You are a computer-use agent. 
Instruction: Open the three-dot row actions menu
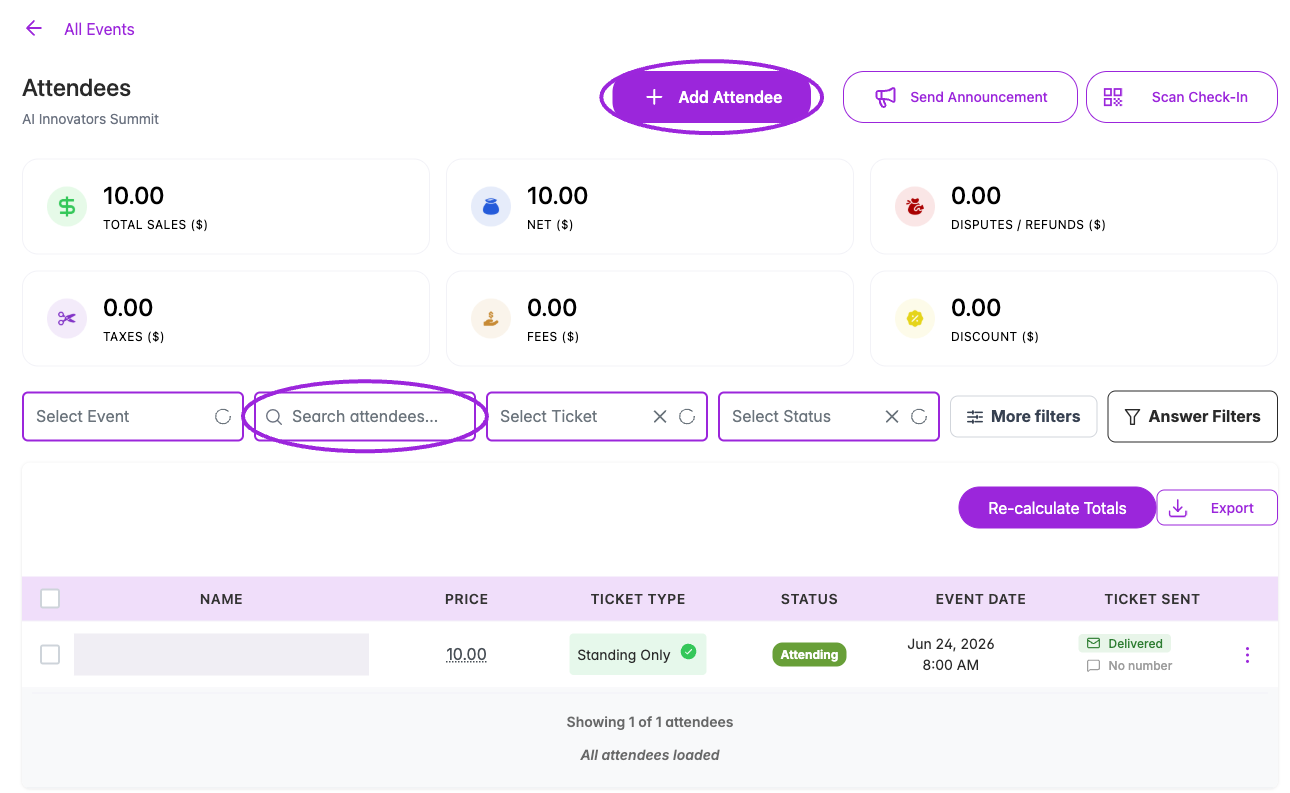point(1247,655)
